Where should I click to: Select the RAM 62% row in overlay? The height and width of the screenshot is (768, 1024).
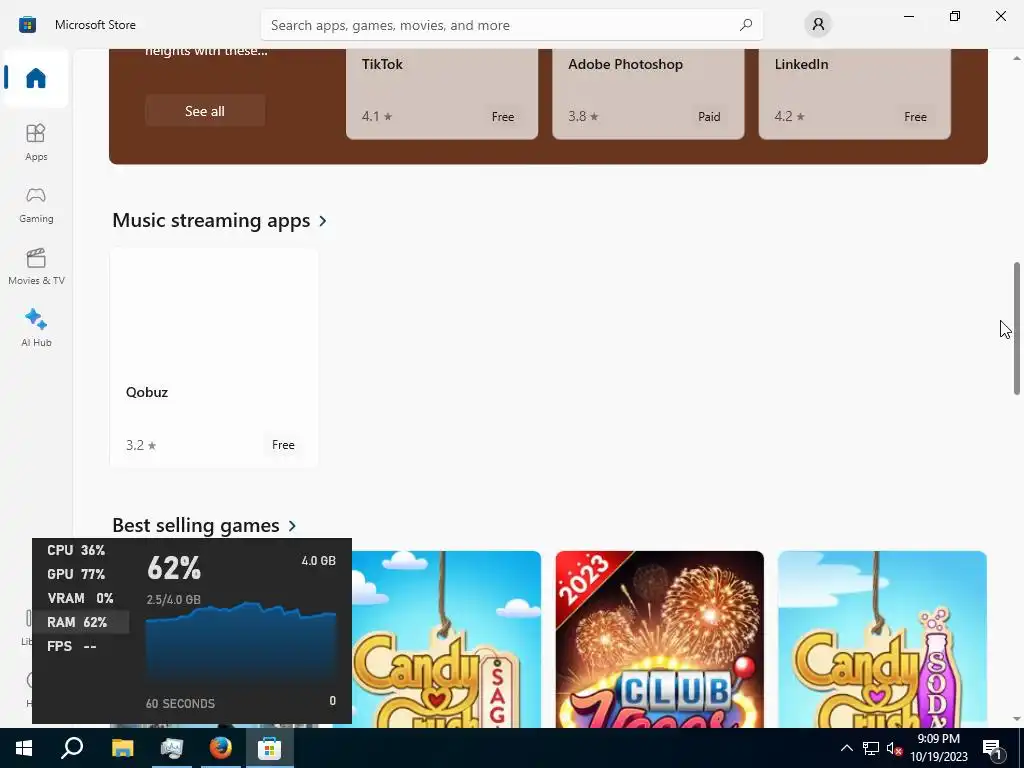(x=81, y=622)
